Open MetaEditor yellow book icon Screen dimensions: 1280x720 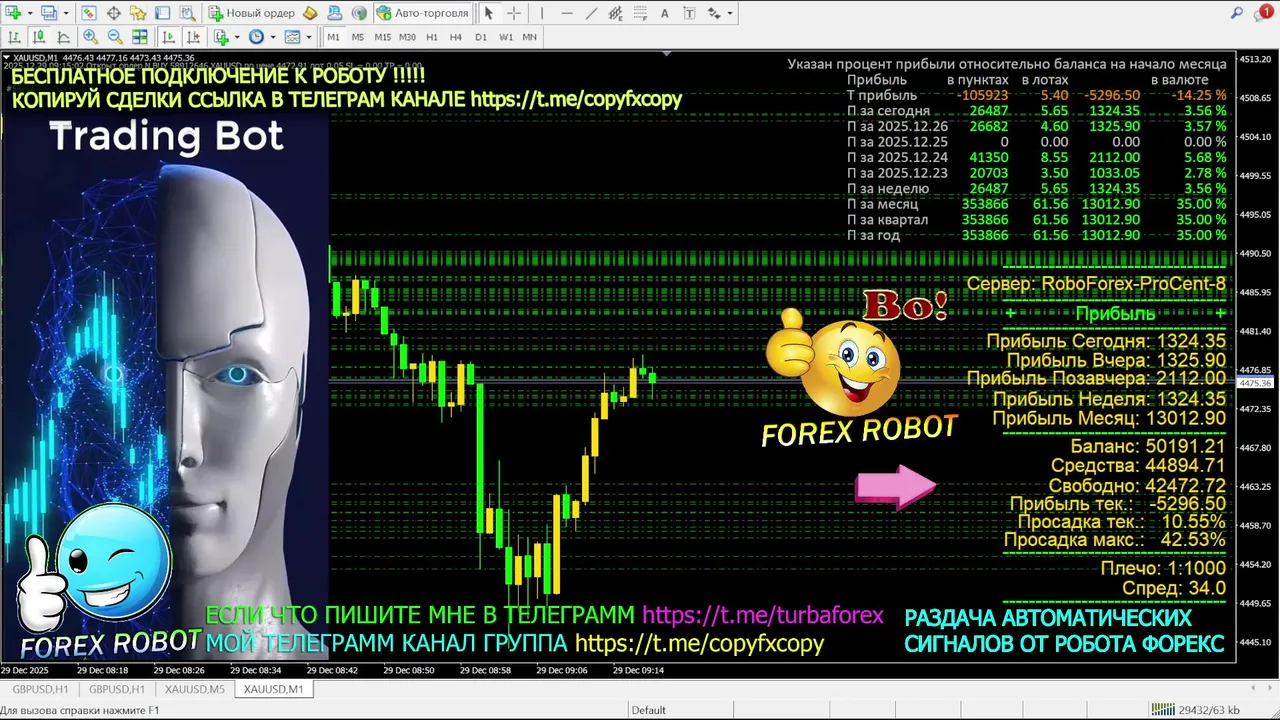tap(310, 13)
